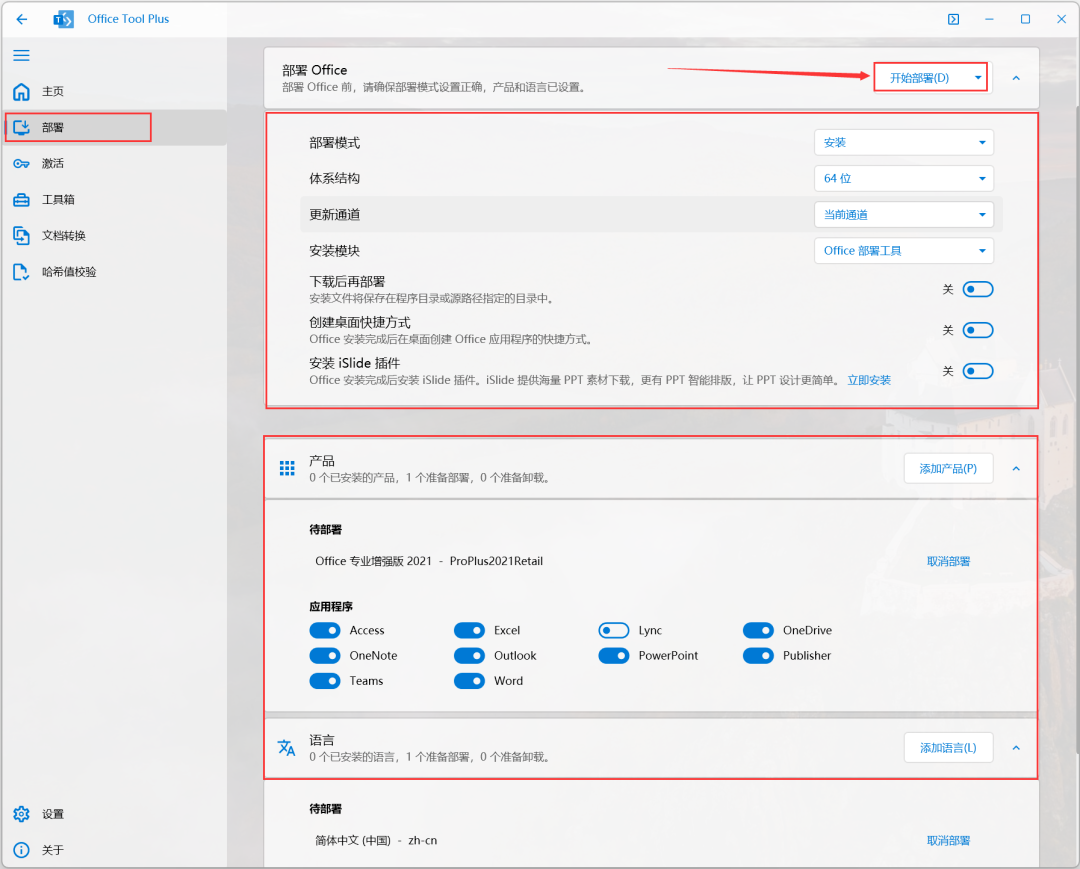1080x869 pixels.
Task: Disable the OneDrive application toggle
Action: [x=758, y=630]
